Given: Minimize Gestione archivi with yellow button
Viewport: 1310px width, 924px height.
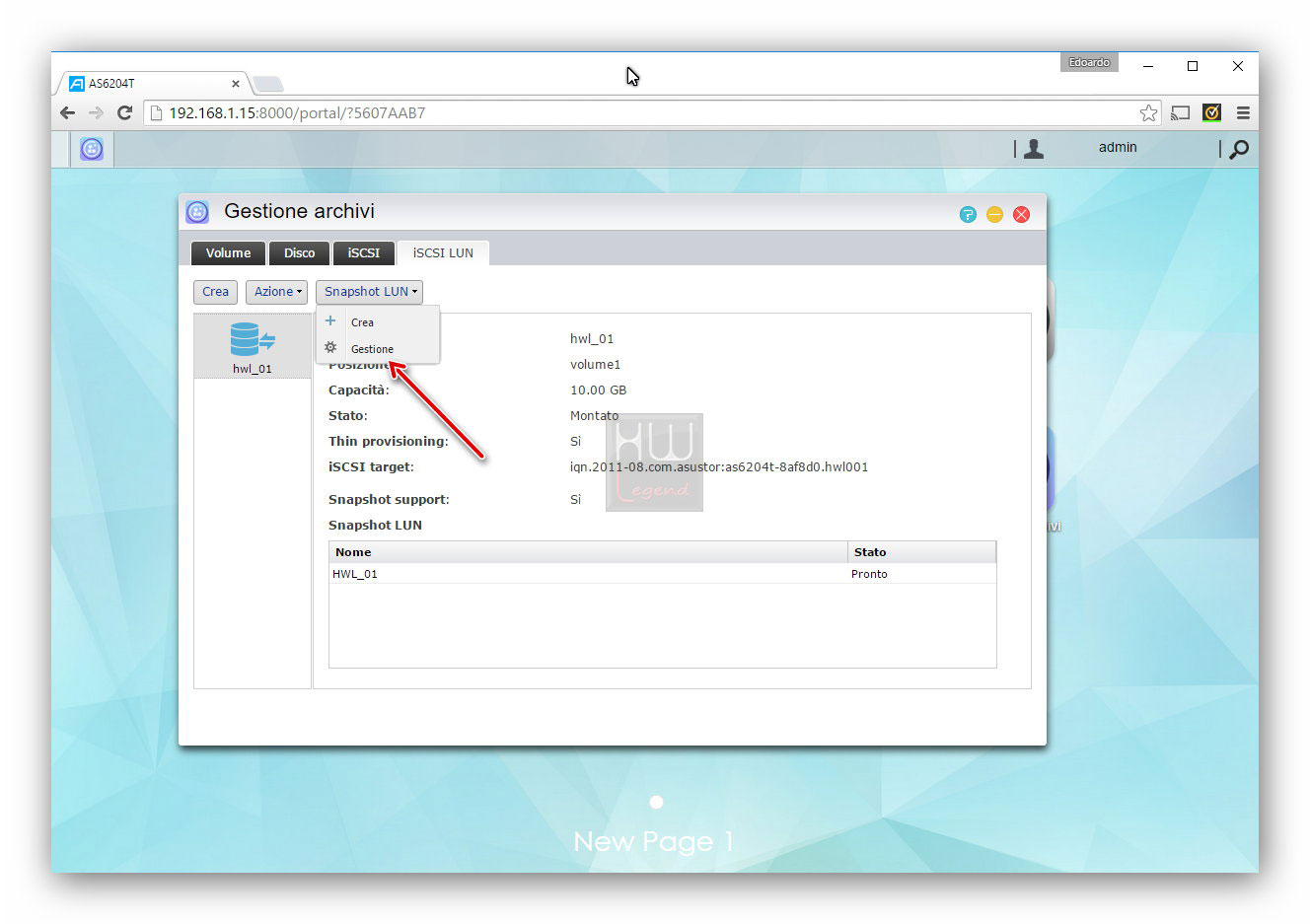Looking at the screenshot, I should [x=994, y=214].
